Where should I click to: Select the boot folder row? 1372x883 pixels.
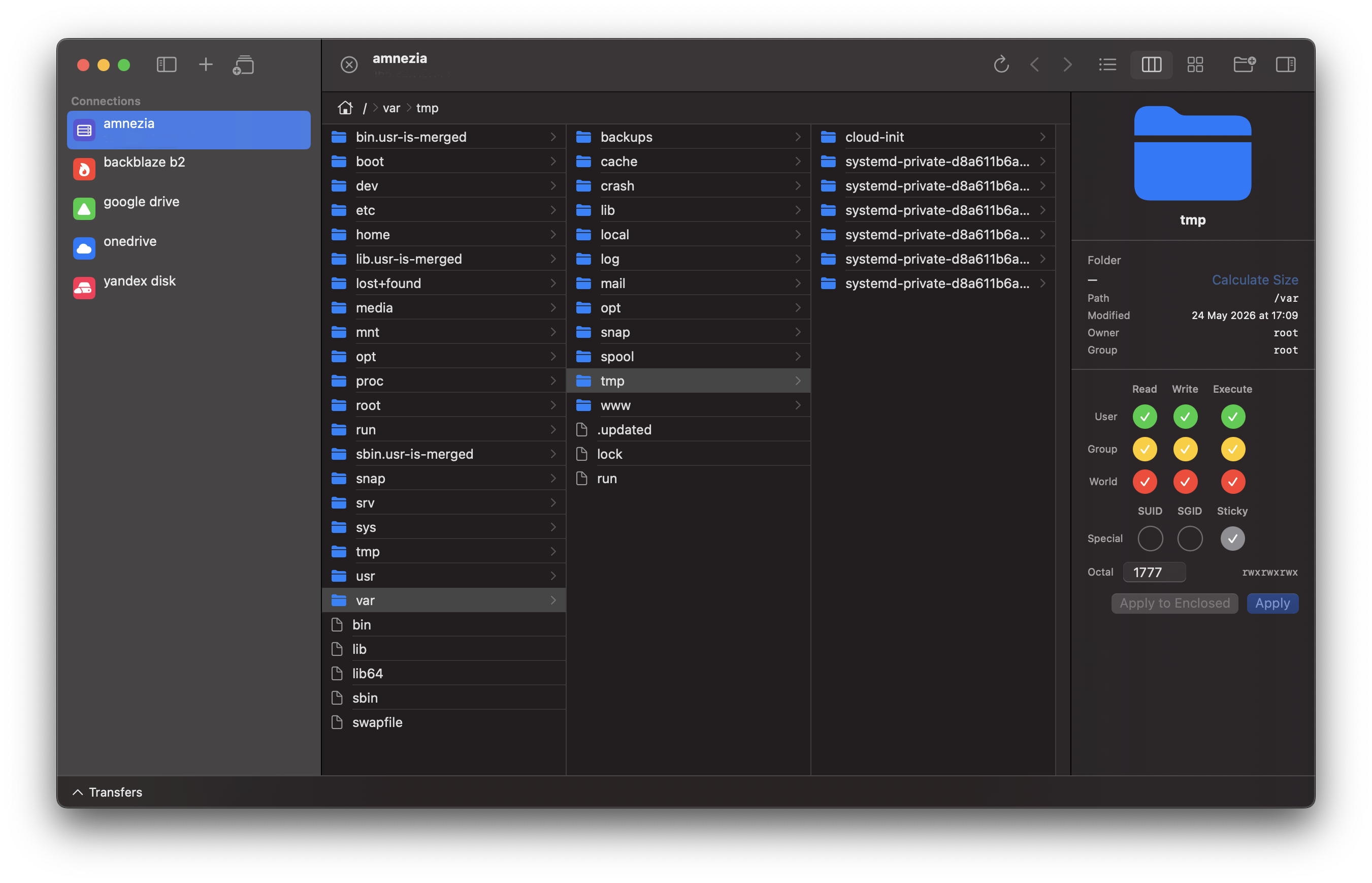(444, 162)
